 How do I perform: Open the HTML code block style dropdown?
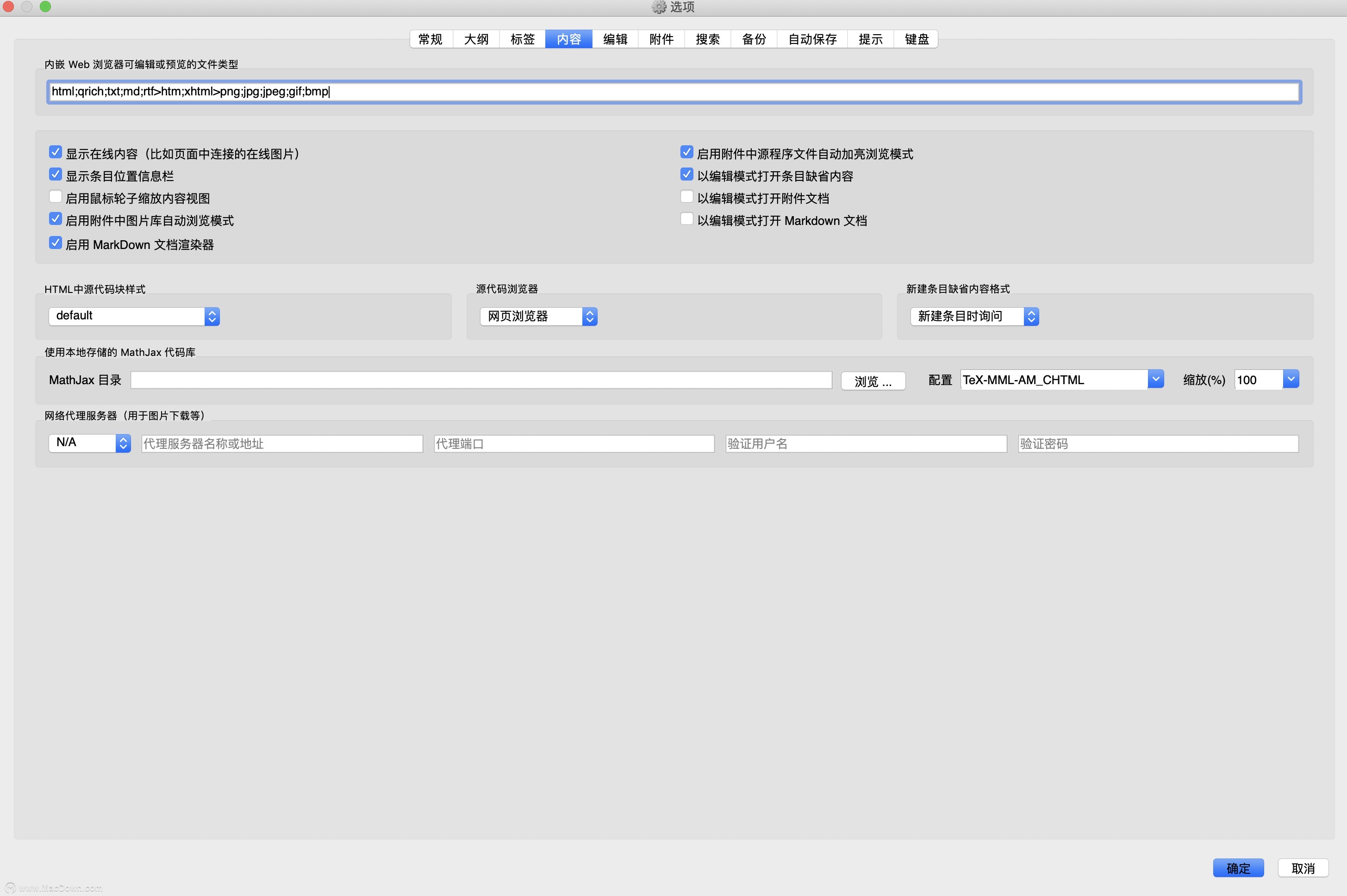(134, 316)
